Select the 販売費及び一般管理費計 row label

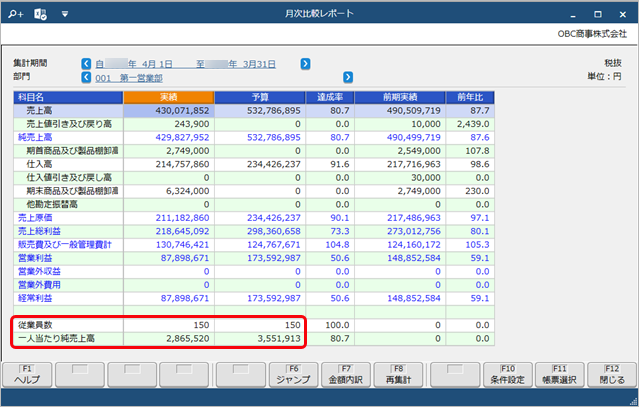64,244
